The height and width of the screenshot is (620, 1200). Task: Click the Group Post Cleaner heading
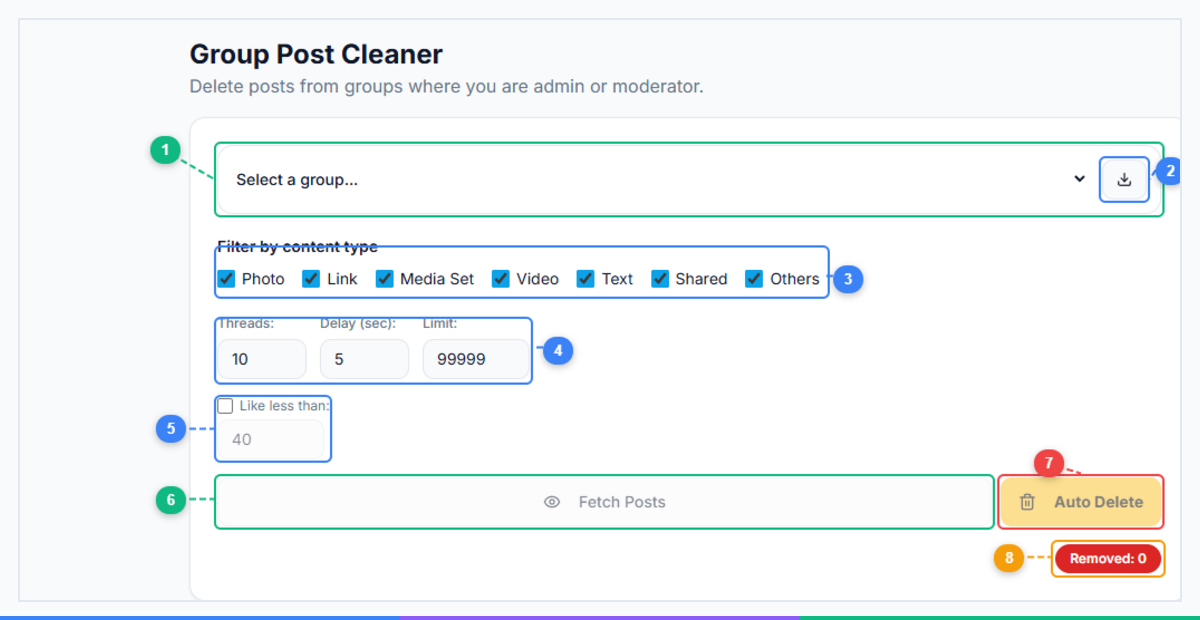pyautogui.click(x=316, y=54)
